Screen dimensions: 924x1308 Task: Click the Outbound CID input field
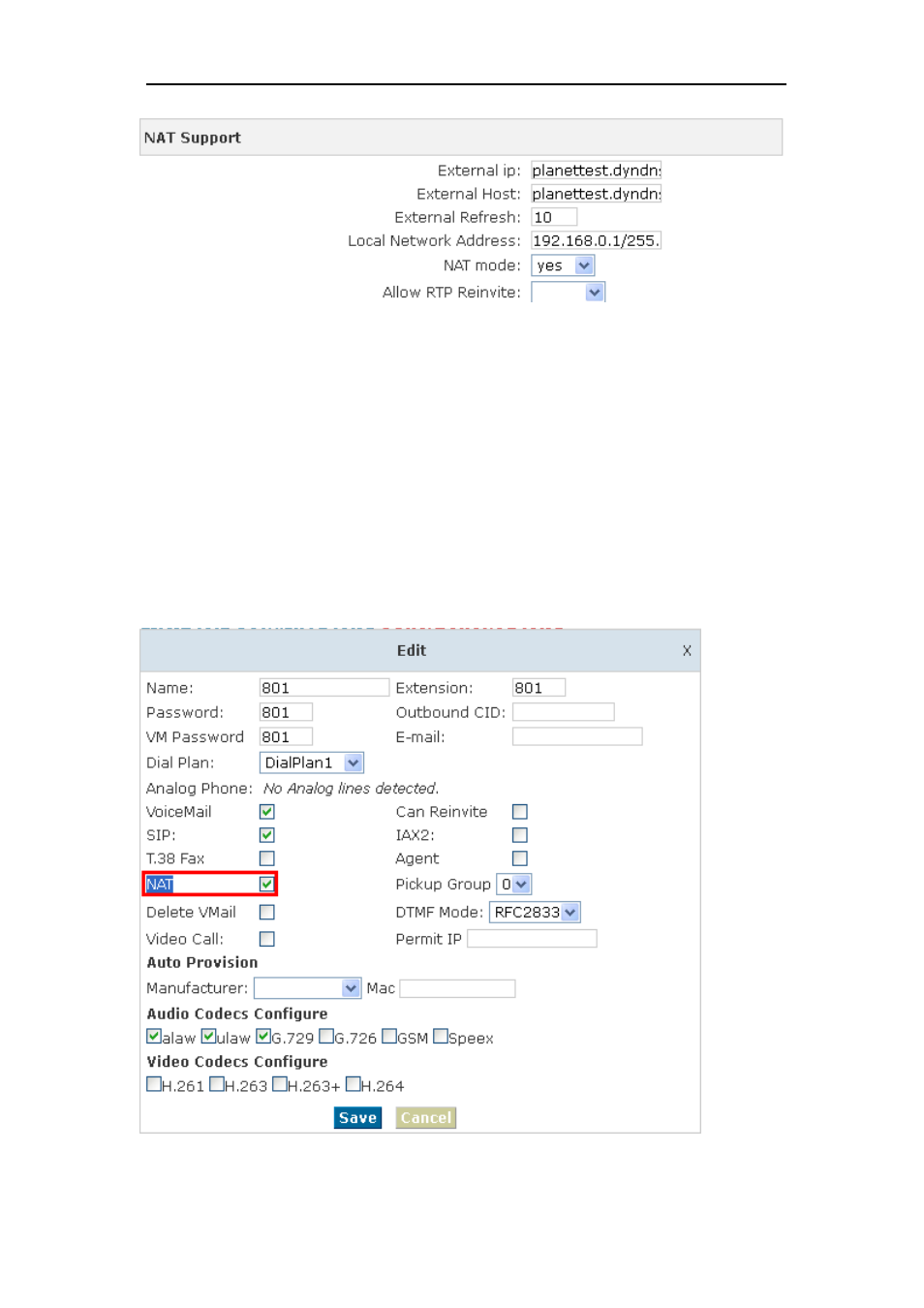tap(563, 712)
